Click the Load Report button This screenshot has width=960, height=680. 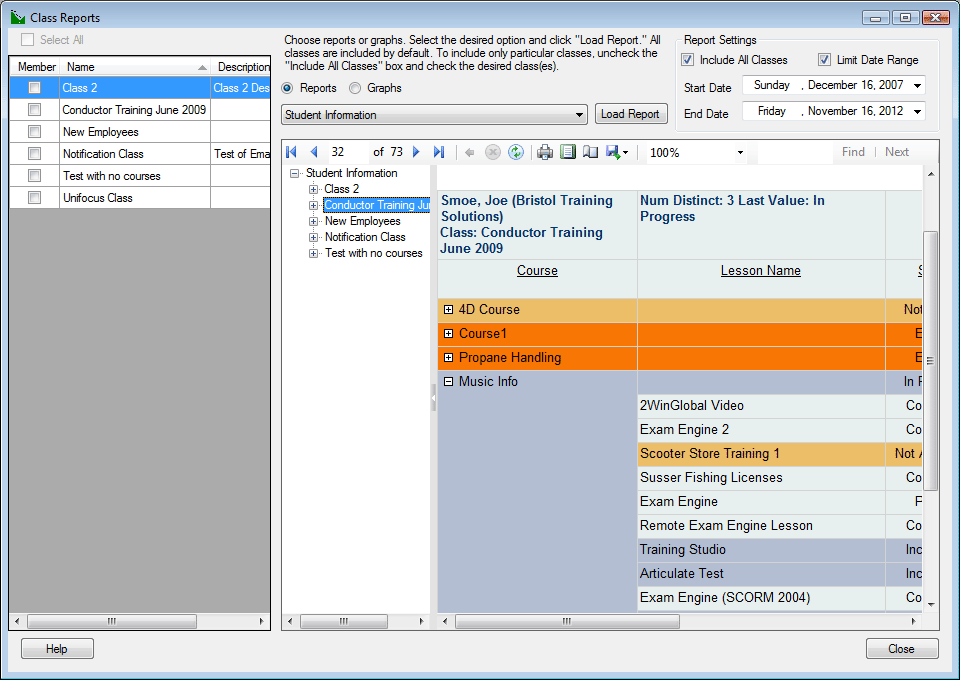click(631, 114)
